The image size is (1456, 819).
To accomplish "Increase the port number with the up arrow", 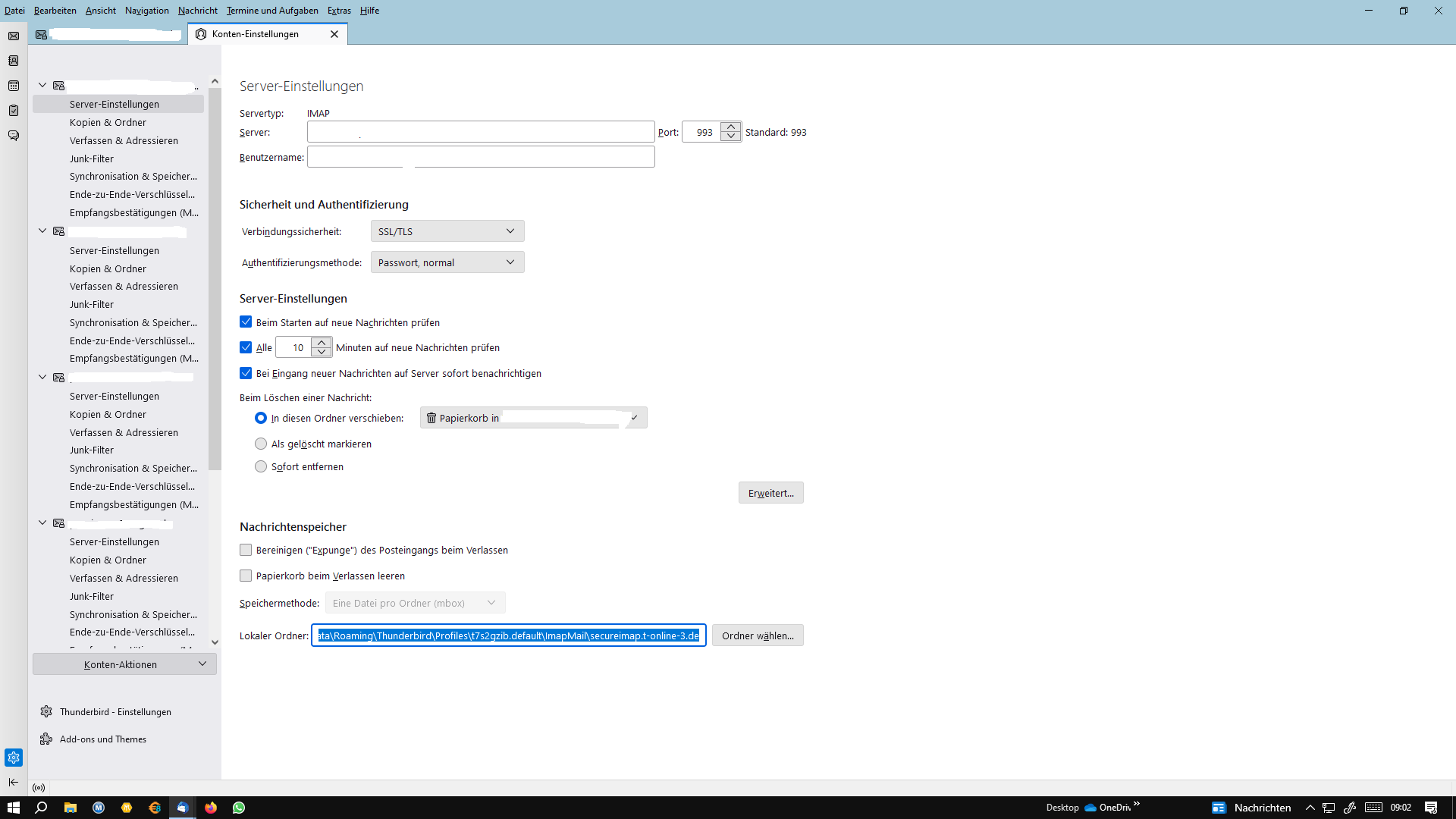I will point(731,127).
